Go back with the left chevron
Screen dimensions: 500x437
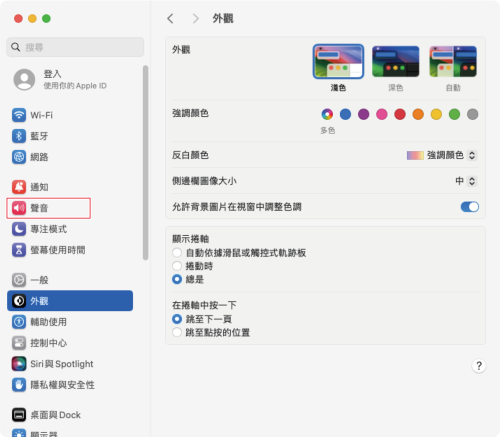point(170,18)
